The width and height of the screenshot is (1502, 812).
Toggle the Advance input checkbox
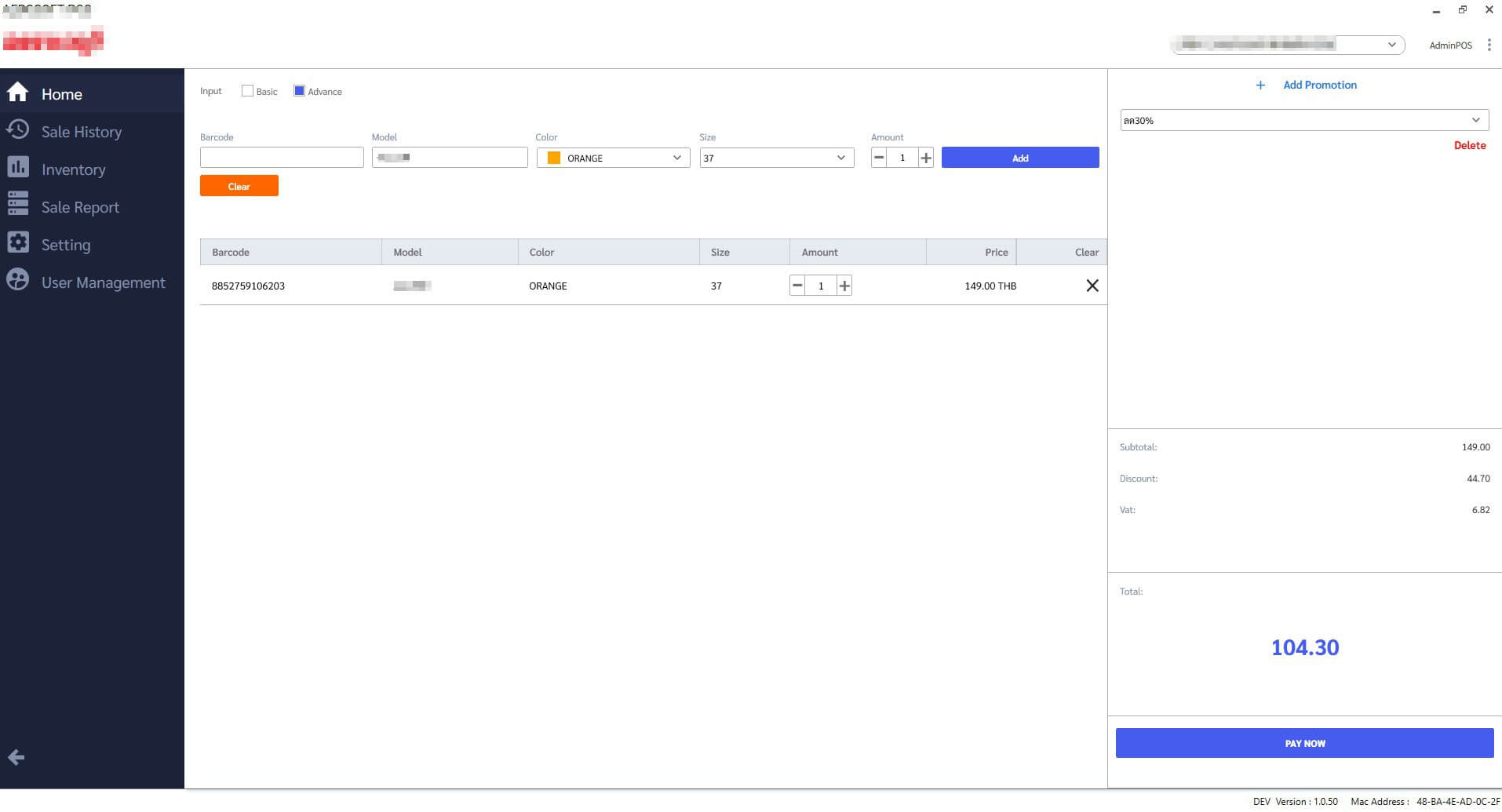[x=299, y=91]
